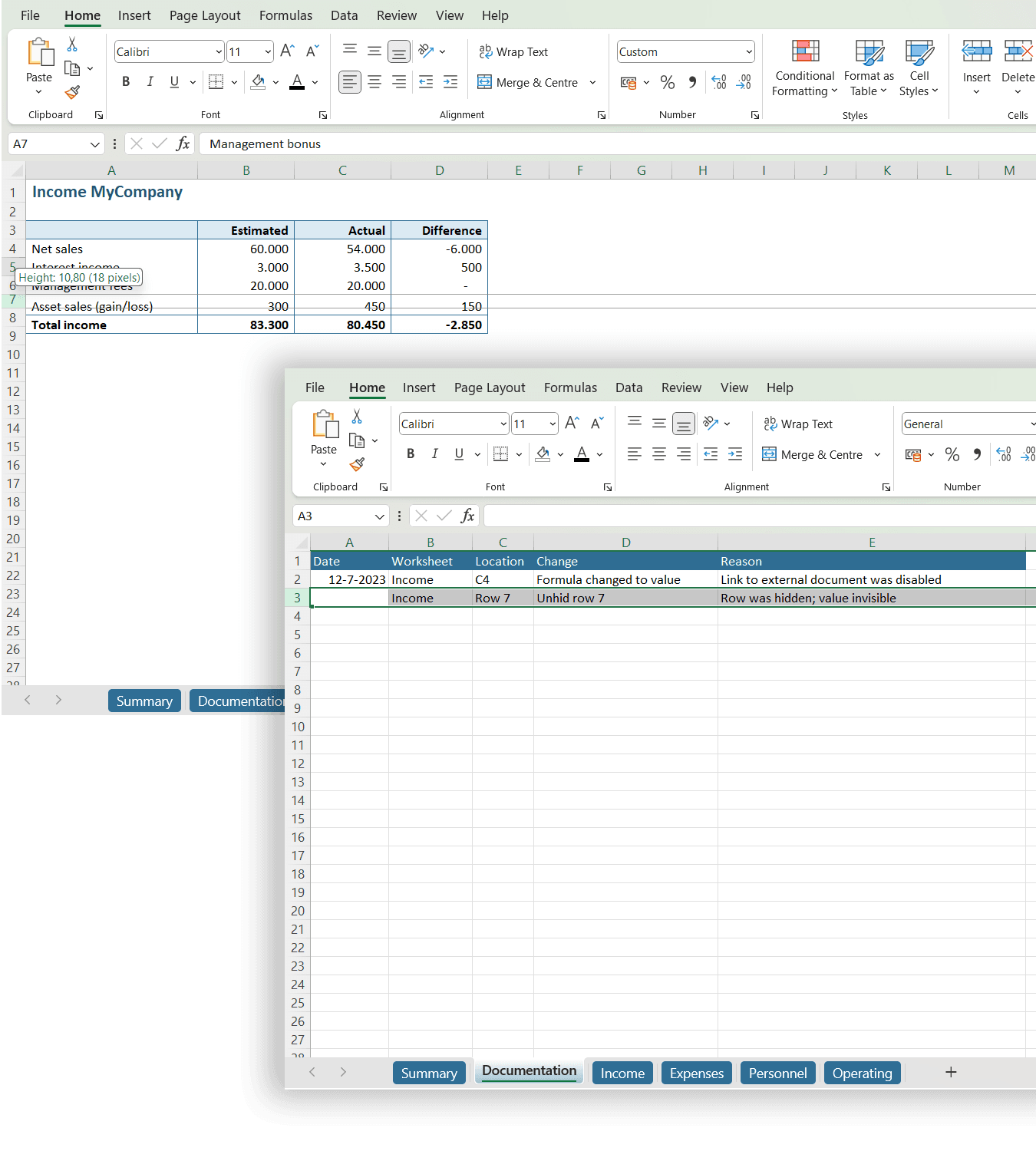
Task: Enable Wrap Text for the selection
Action: coord(514,51)
